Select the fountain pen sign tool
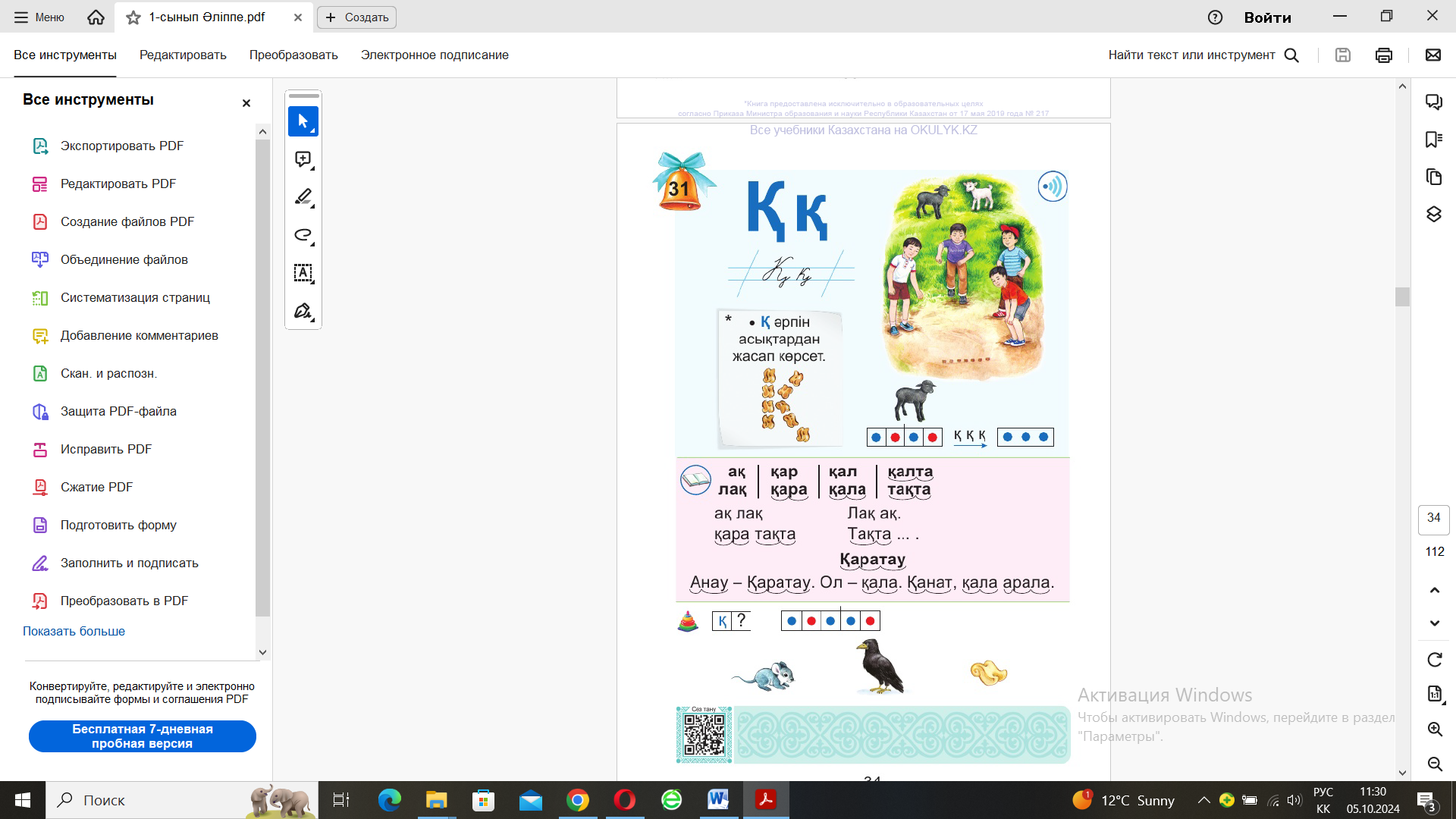 [303, 311]
